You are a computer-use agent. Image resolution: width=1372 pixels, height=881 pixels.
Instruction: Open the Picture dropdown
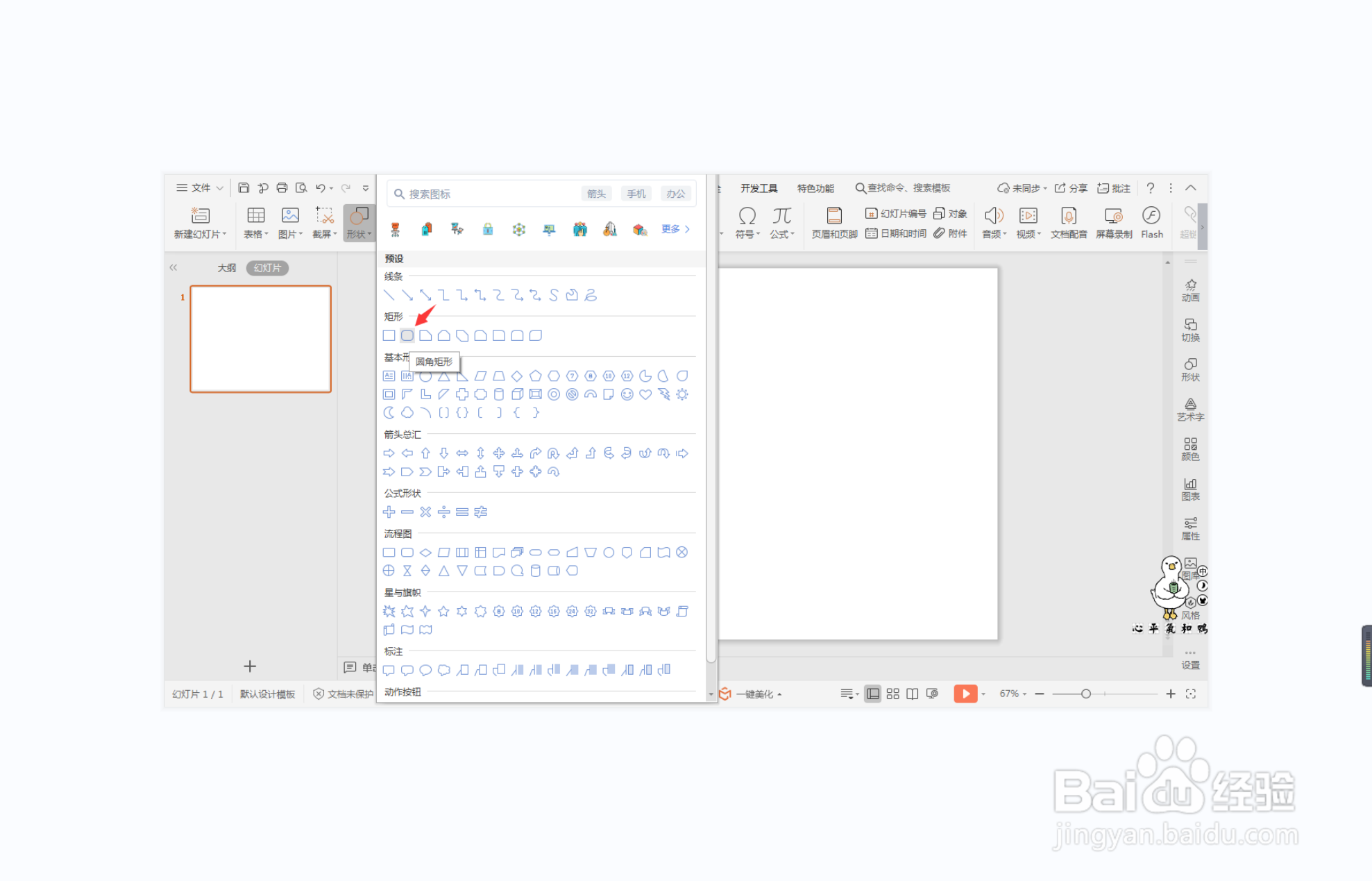tap(290, 222)
